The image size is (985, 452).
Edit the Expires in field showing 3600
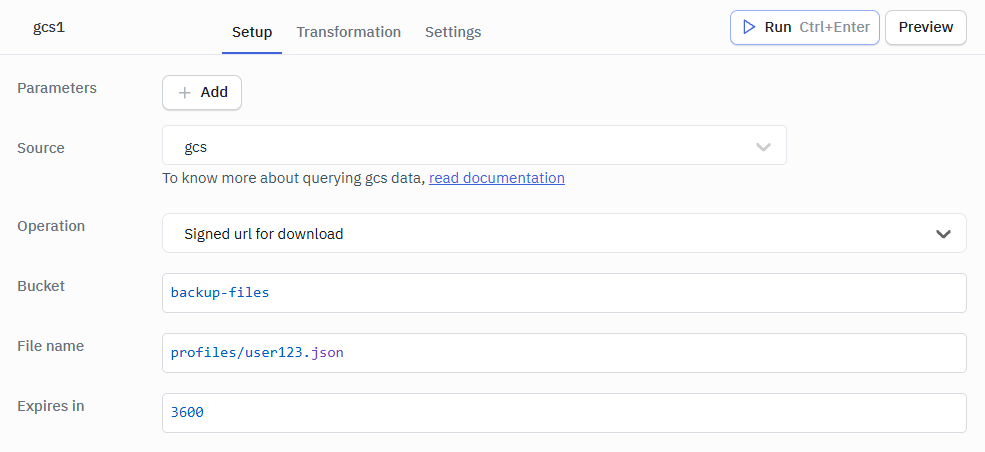564,412
